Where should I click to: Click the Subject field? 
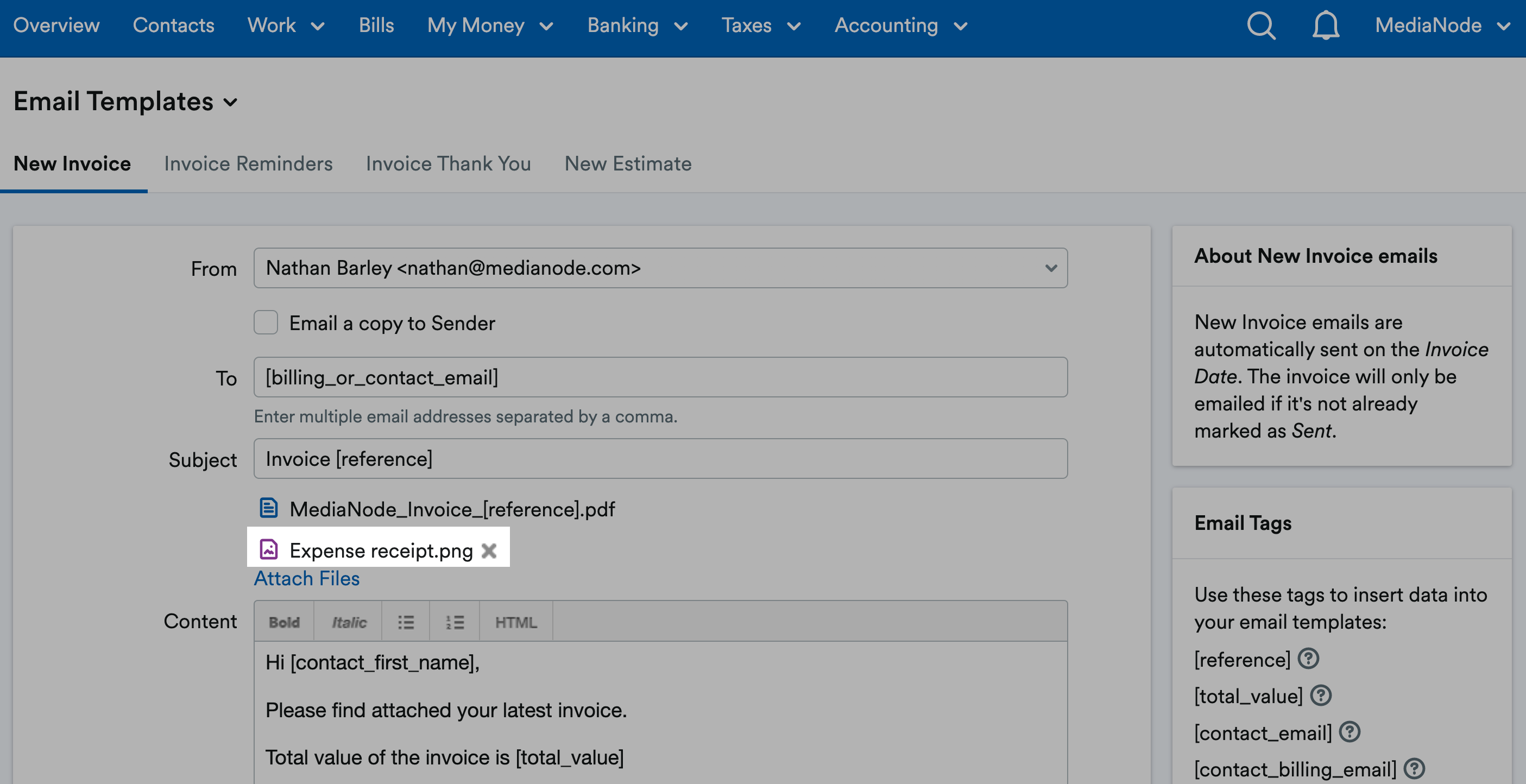click(660, 459)
